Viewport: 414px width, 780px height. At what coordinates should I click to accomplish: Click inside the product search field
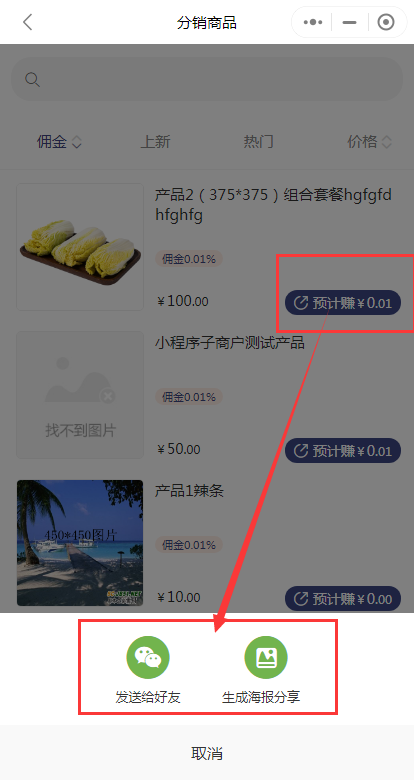(x=207, y=80)
